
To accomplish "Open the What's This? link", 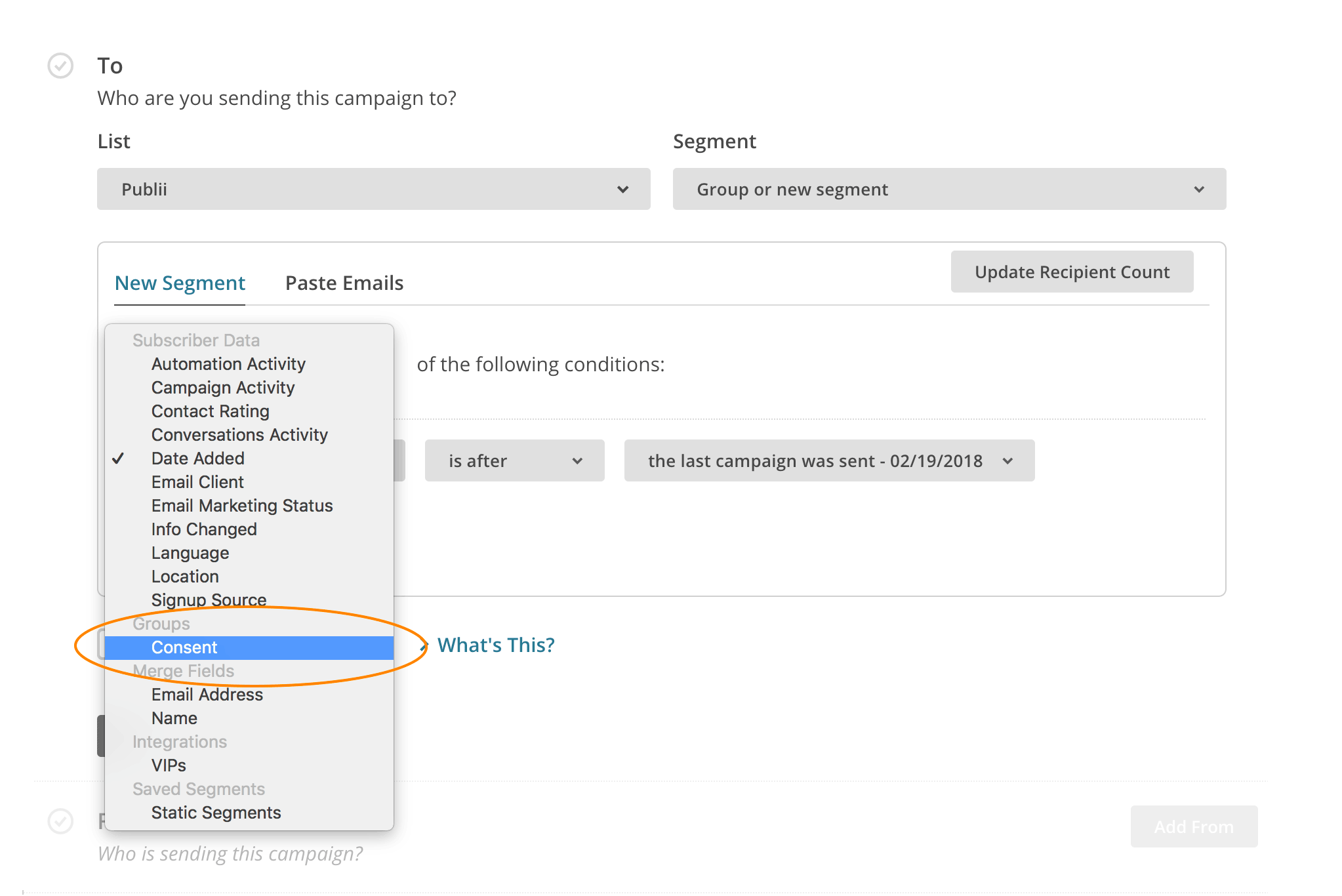I will 495,645.
